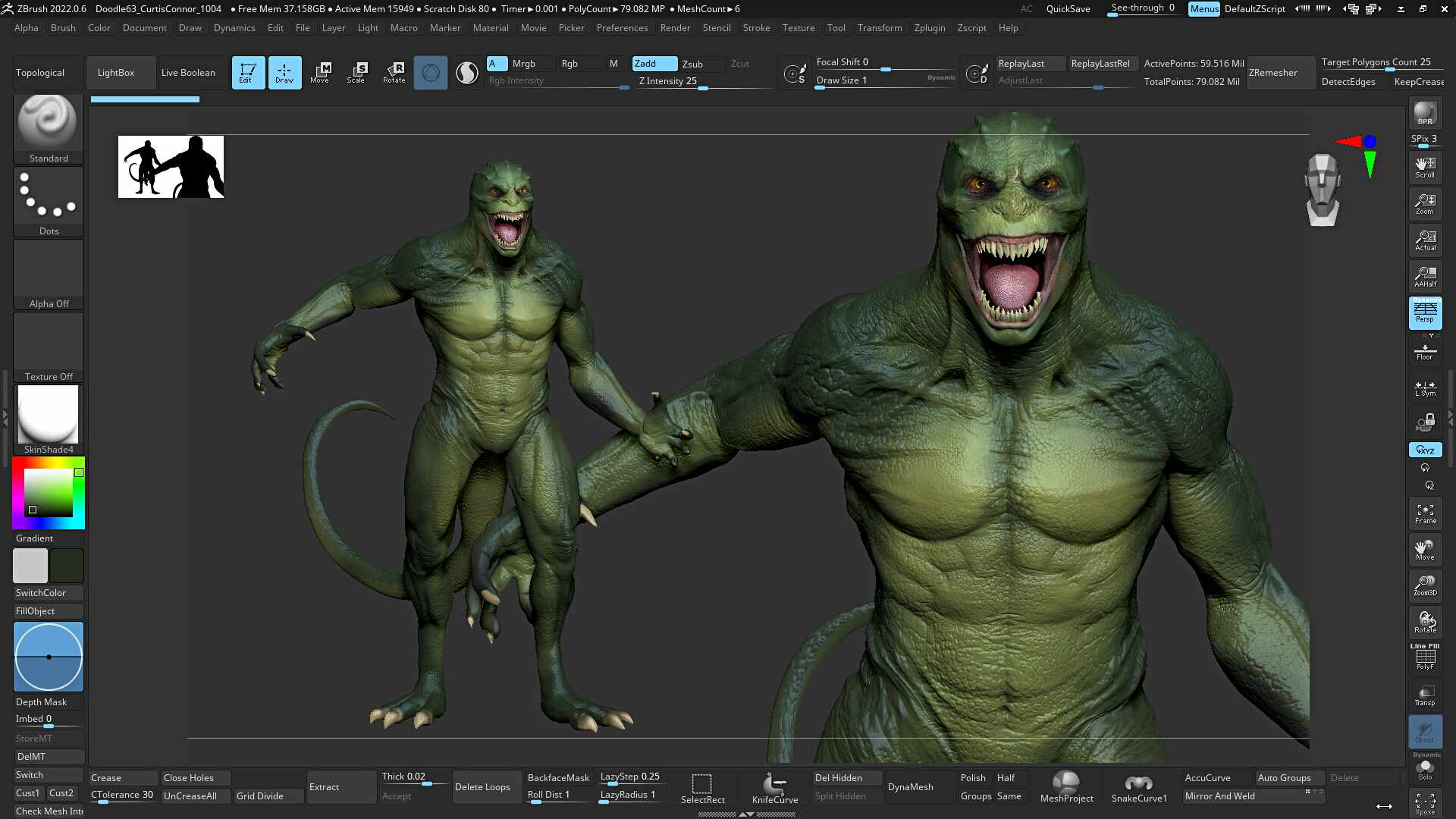
Task: Activate the Edit mode icon
Action: pos(248,73)
